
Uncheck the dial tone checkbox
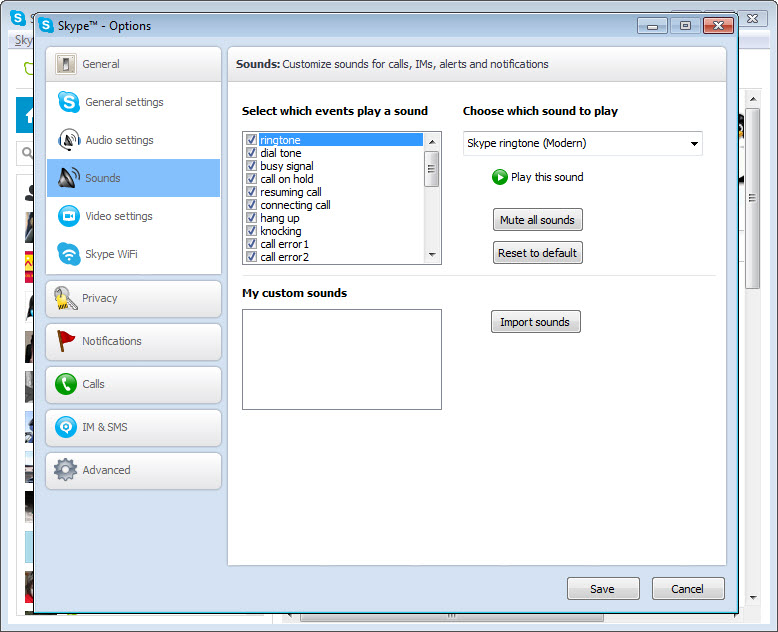[252, 152]
